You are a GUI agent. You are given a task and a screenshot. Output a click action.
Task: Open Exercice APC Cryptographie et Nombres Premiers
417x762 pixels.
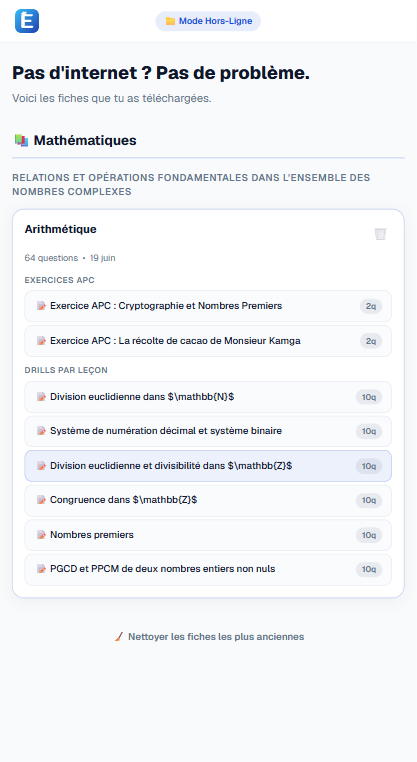pos(208,306)
